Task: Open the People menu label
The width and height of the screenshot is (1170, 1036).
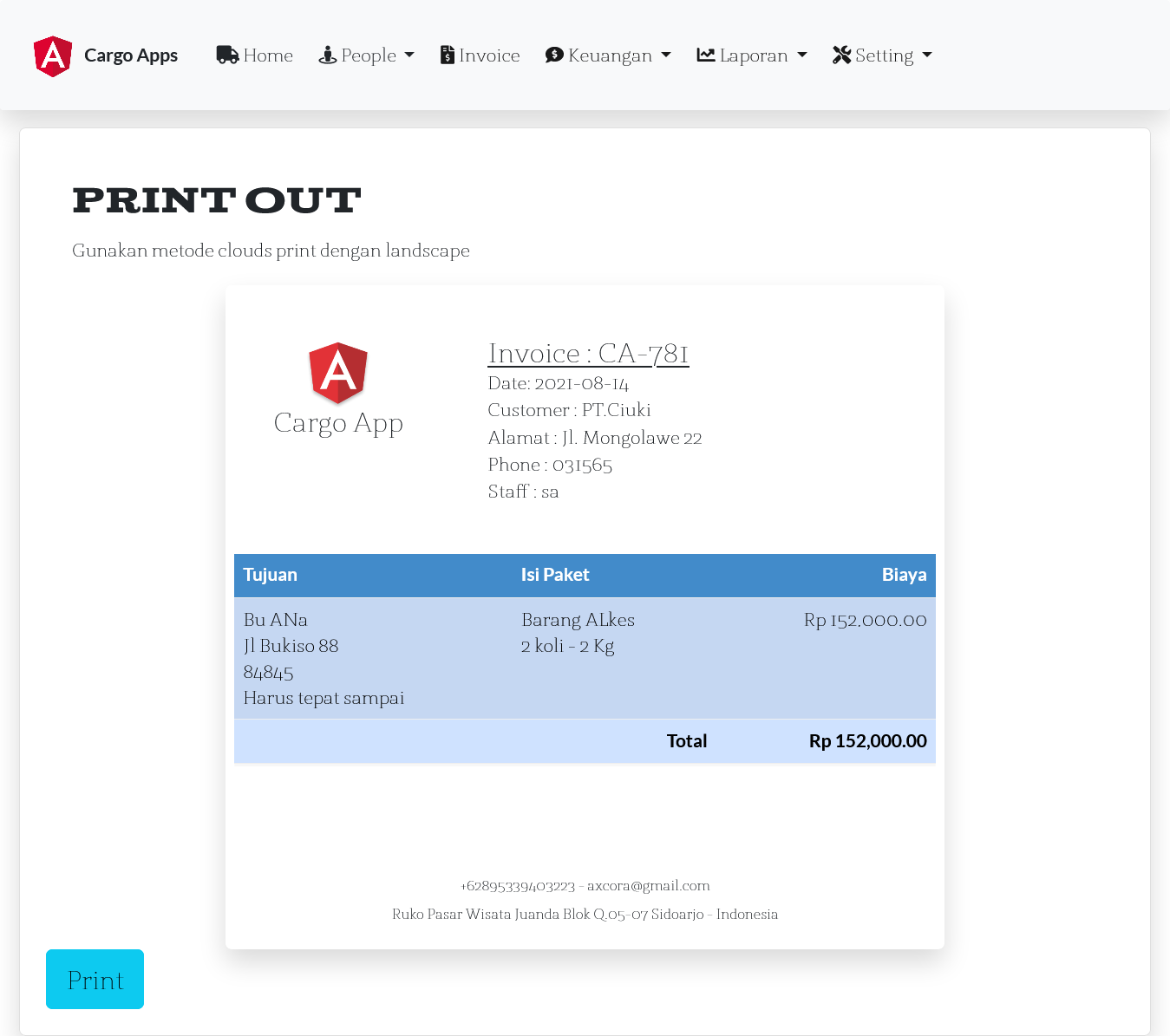Action: [369, 55]
